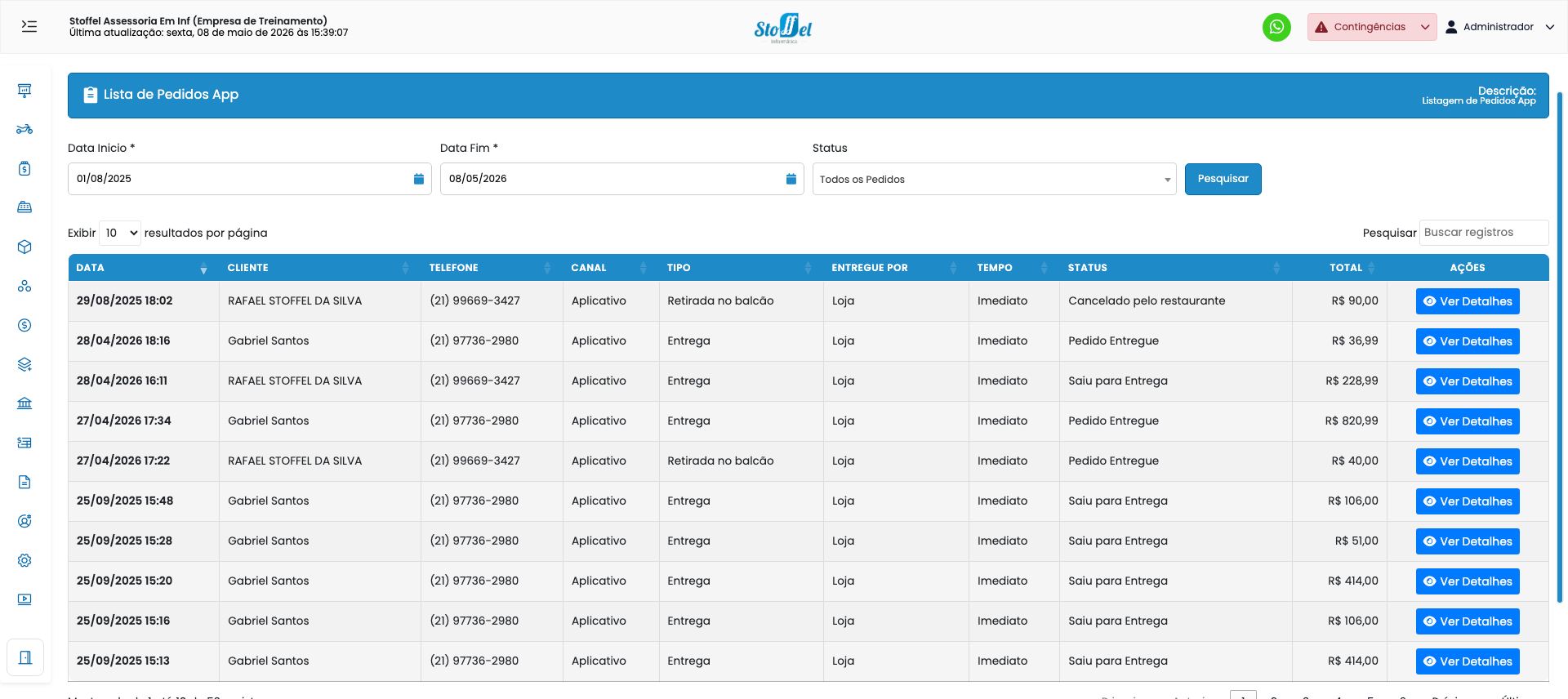Select 'Cancelado pelo restaurante' status cell
1568x699 pixels.
1175,301
